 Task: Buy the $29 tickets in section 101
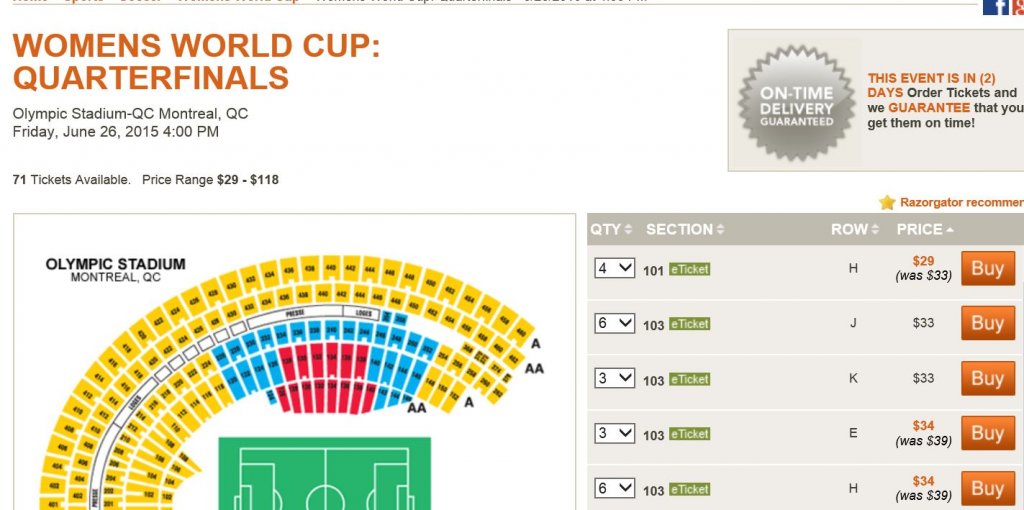coord(987,268)
